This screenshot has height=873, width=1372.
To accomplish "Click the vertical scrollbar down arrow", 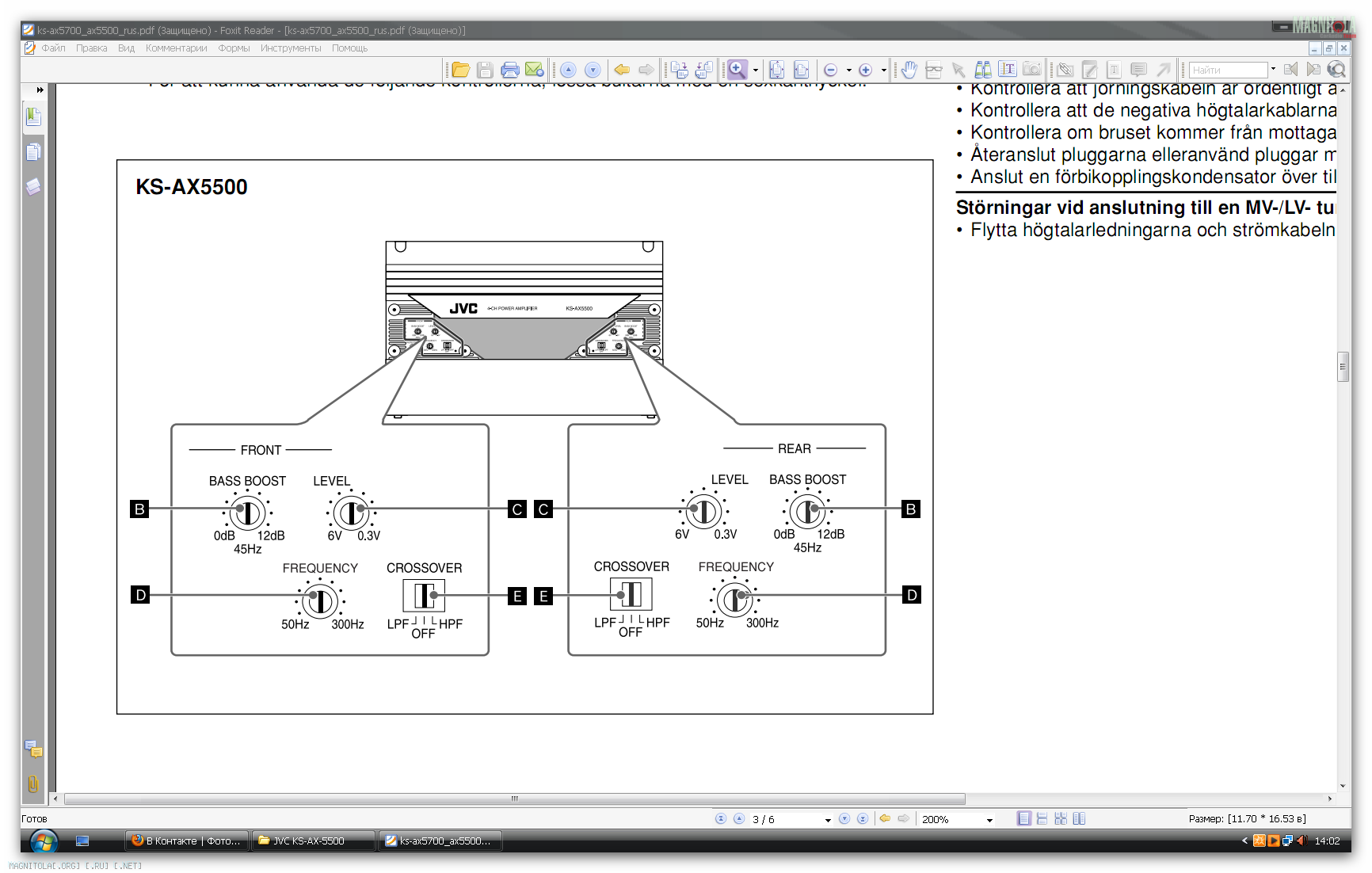I will pyautogui.click(x=1343, y=786).
